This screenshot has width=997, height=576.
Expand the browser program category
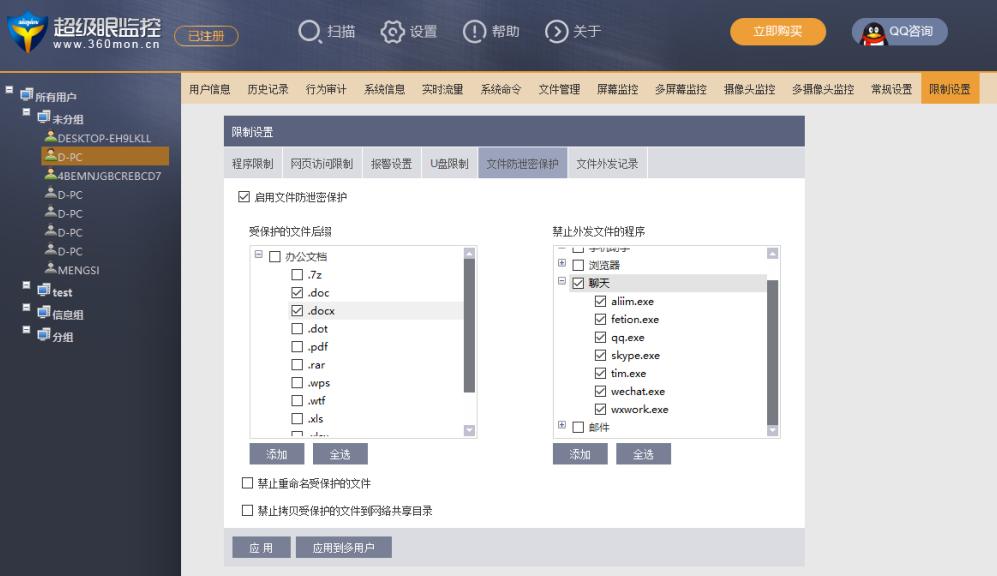pyautogui.click(x=562, y=264)
